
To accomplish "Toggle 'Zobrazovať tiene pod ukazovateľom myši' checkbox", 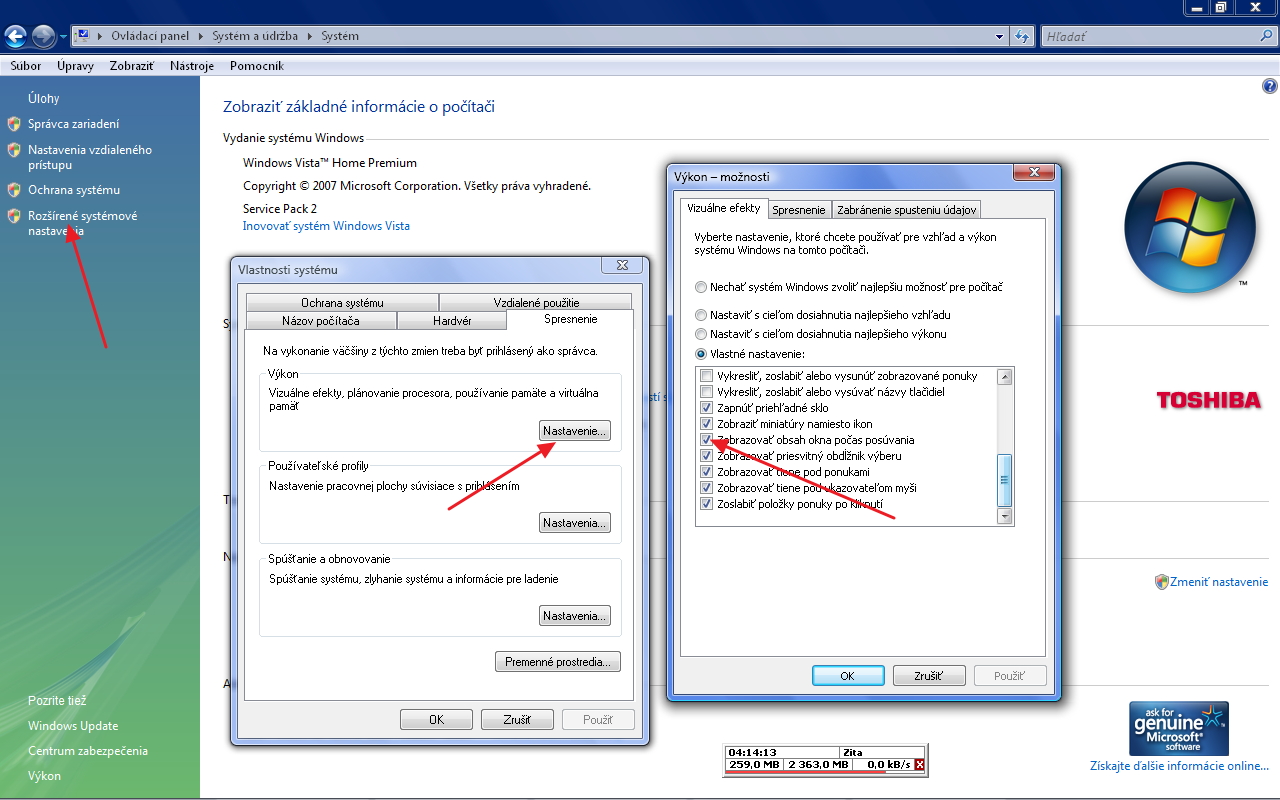I will point(707,488).
